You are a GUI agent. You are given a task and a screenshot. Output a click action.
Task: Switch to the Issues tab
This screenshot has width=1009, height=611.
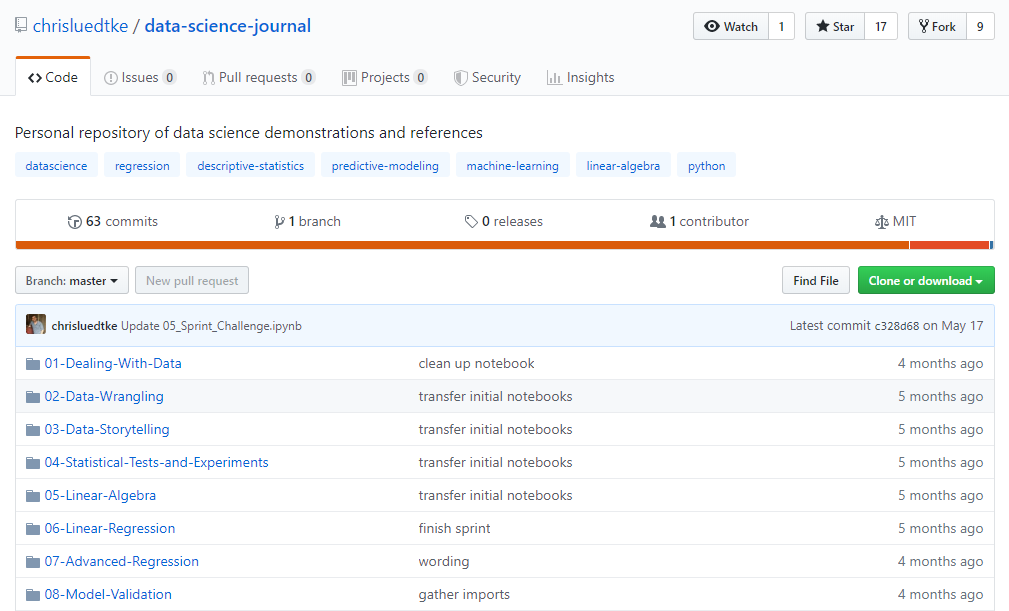(x=139, y=77)
